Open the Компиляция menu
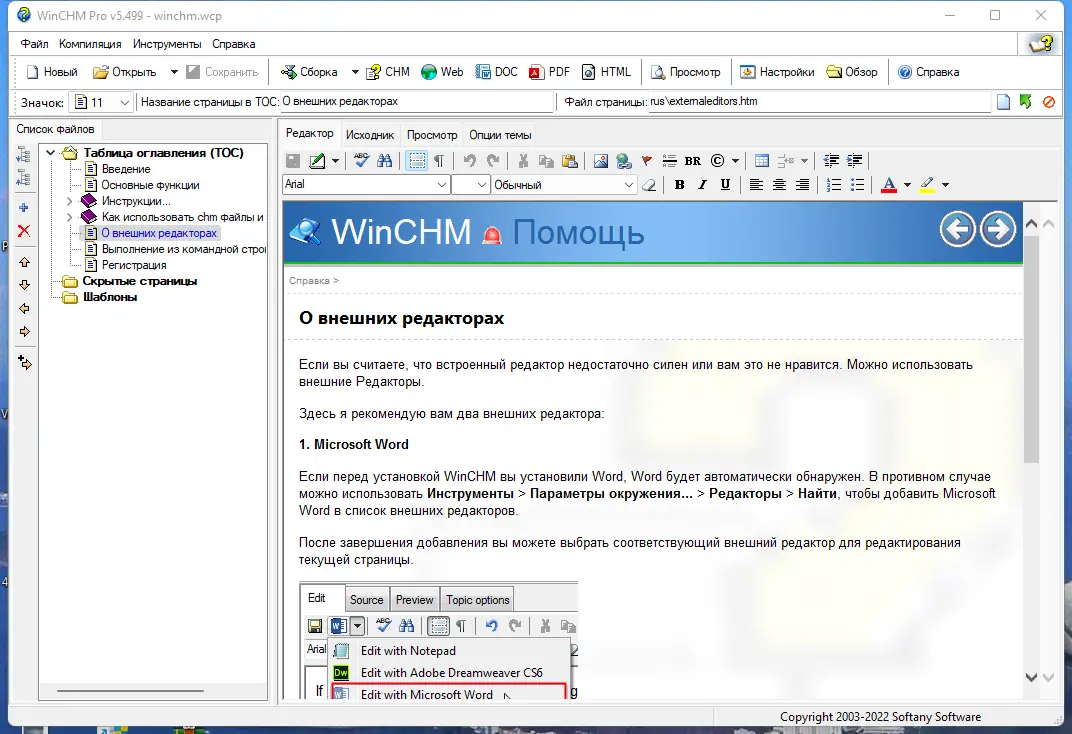 pos(90,44)
